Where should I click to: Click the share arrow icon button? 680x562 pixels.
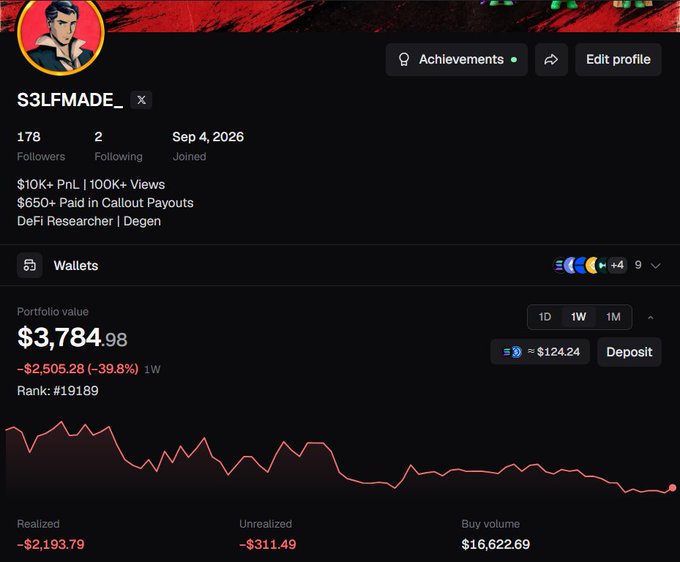[x=551, y=59]
